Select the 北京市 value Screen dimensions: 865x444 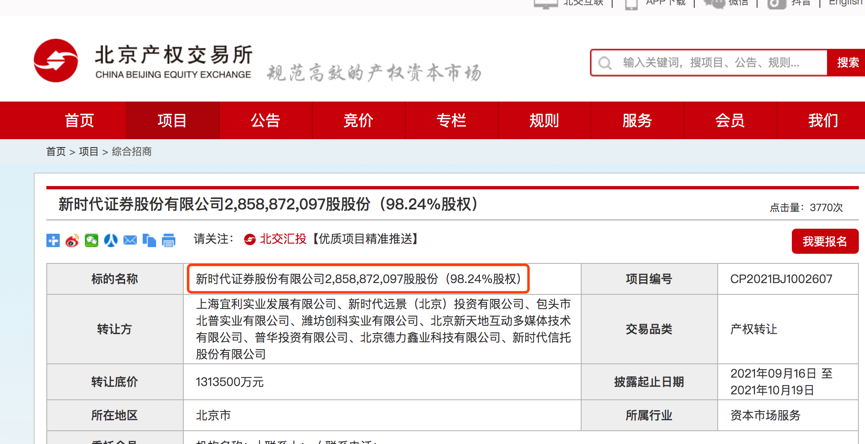point(213,415)
